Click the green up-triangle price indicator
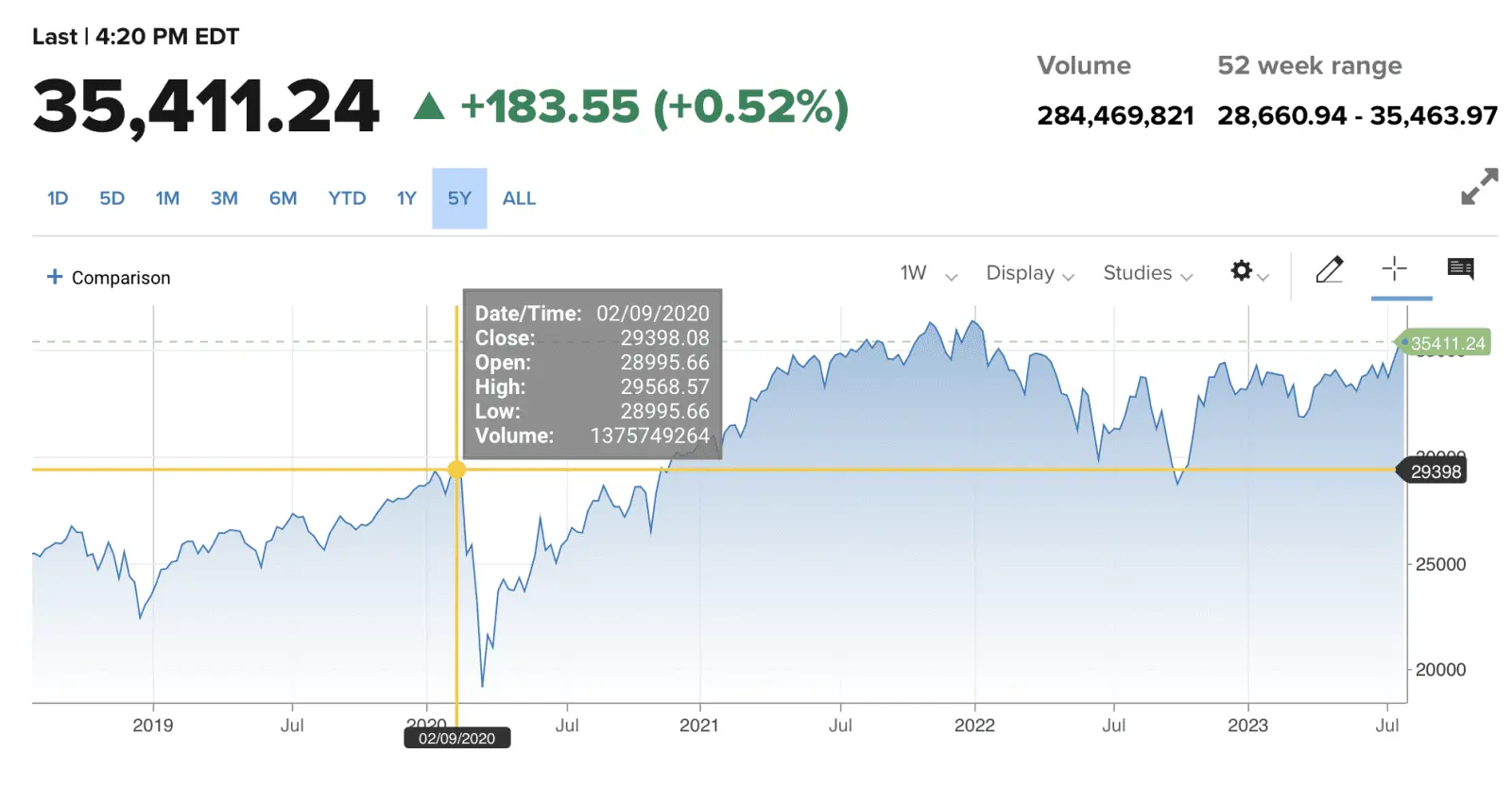Image resolution: width=1512 pixels, height=788 pixels. (x=429, y=106)
